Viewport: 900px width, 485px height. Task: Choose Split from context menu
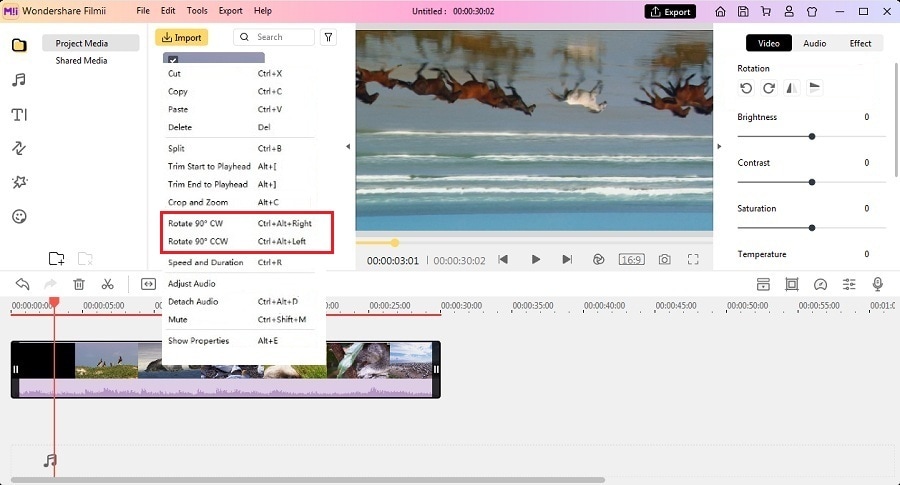tap(239, 148)
